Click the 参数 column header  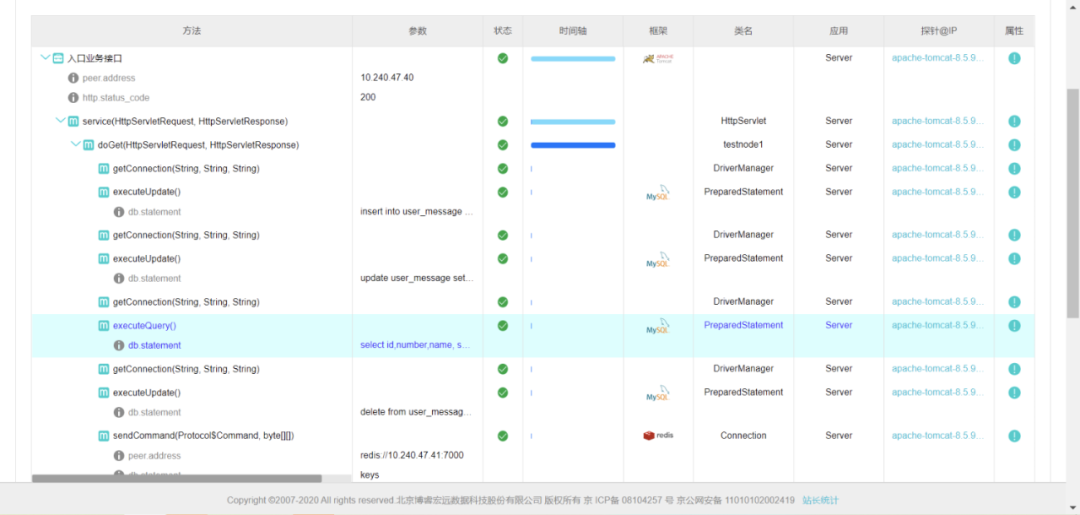click(417, 32)
